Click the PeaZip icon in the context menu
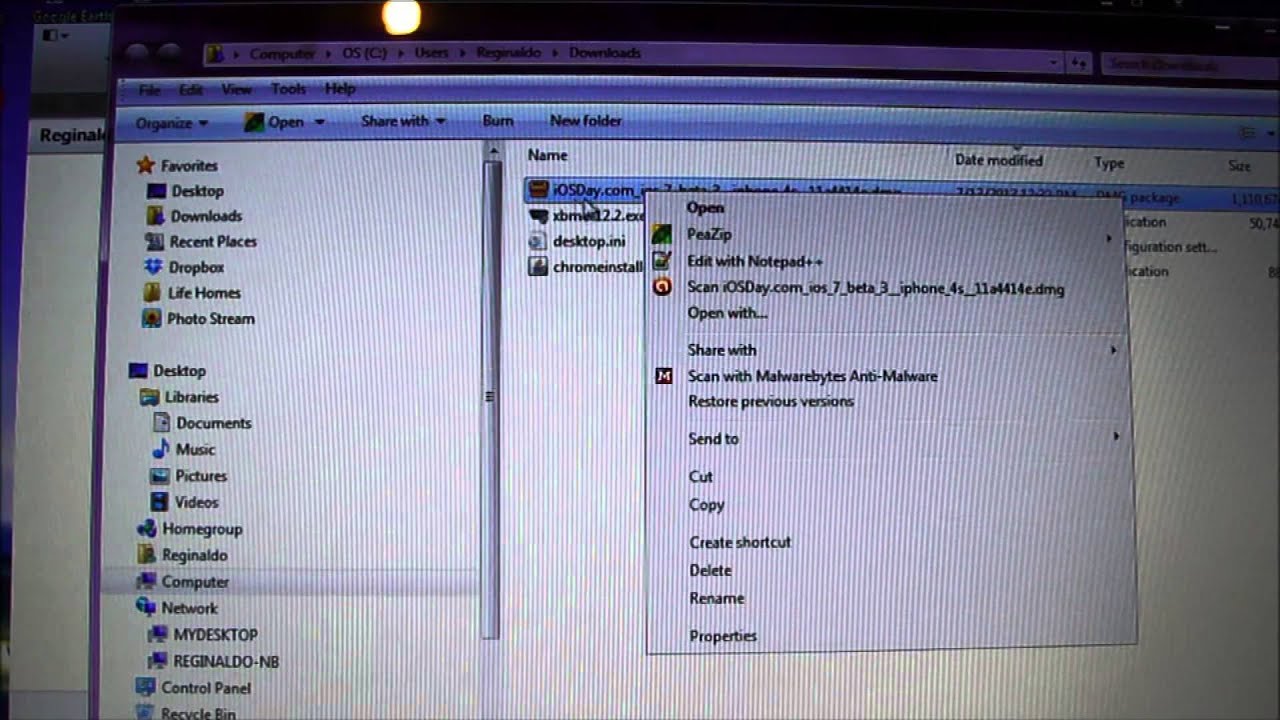The height and width of the screenshot is (720, 1280). (x=662, y=235)
